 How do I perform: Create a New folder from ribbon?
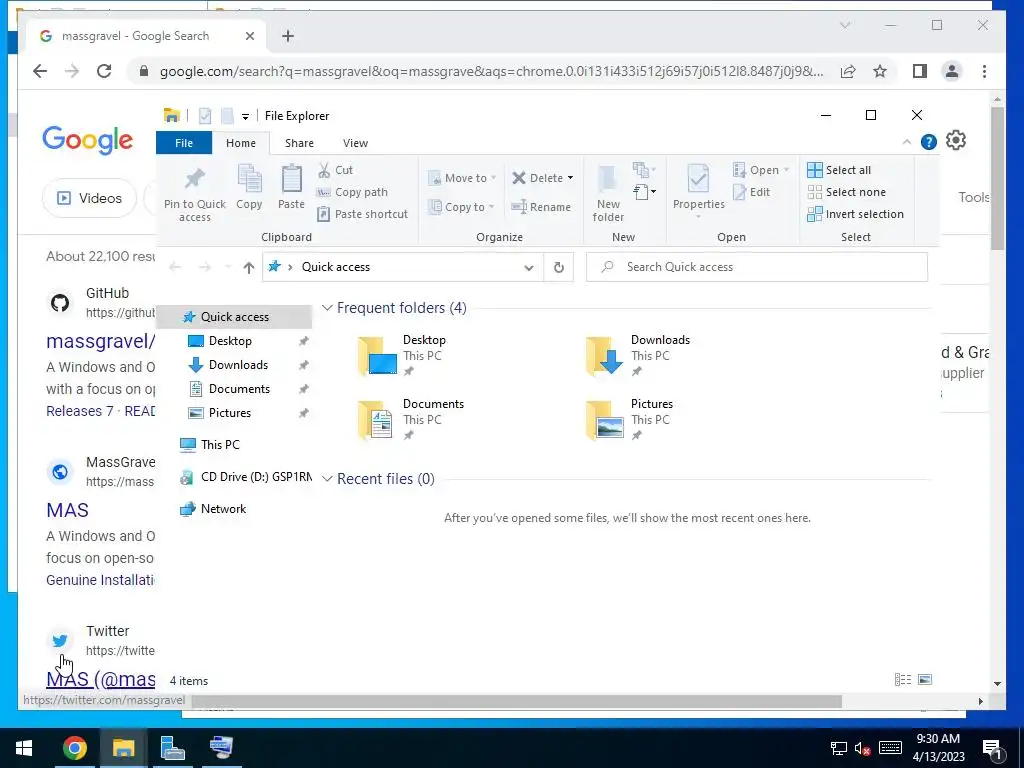click(x=608, y=193)
